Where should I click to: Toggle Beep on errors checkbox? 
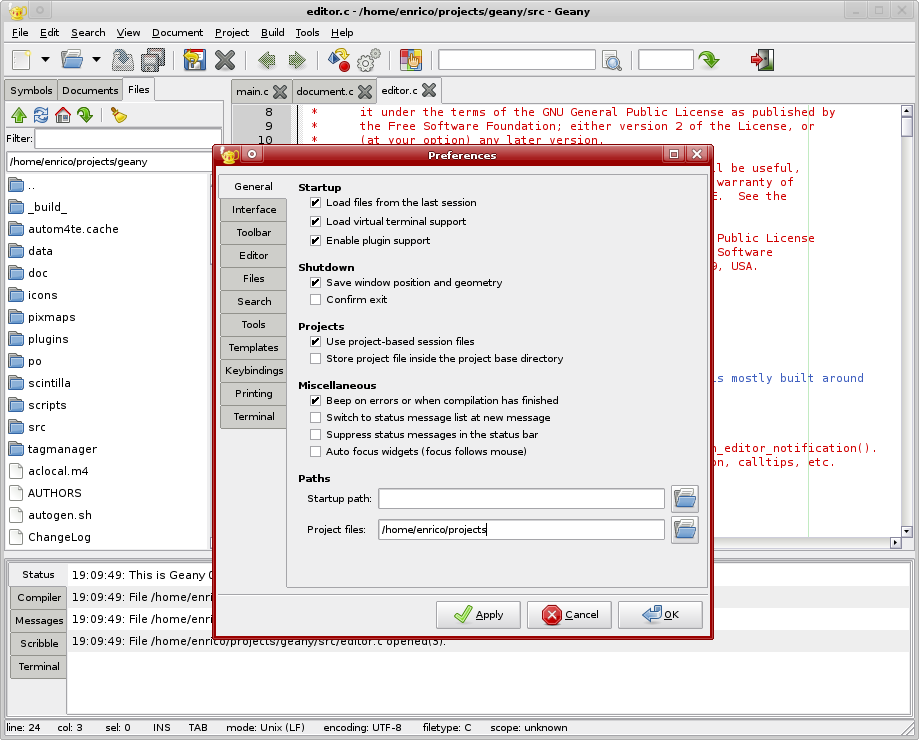[x=315, y=401]
